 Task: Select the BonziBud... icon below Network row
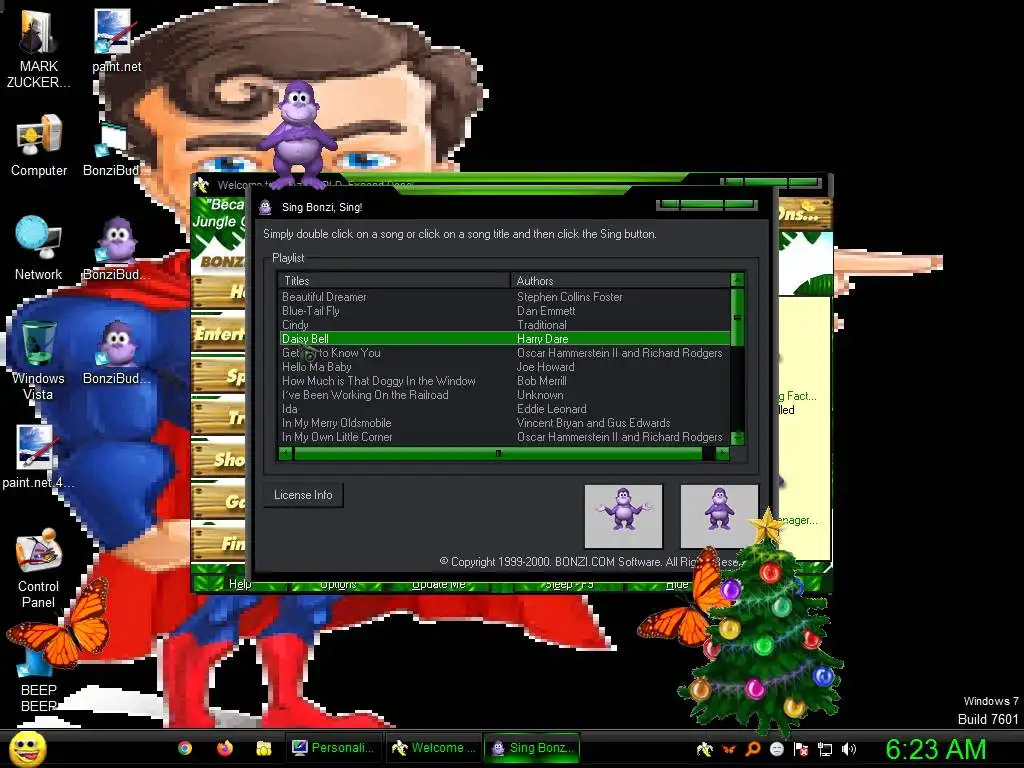(116, 249)
